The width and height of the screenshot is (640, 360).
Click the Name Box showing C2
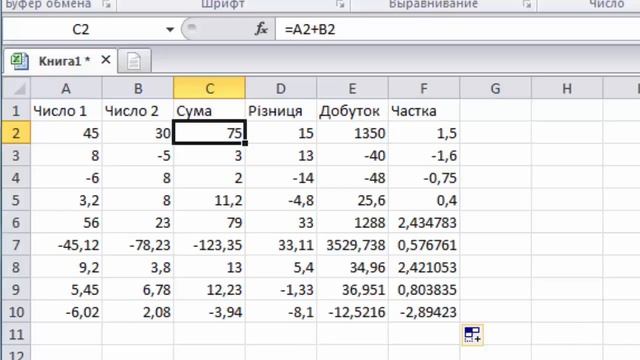tap(81, 29)
